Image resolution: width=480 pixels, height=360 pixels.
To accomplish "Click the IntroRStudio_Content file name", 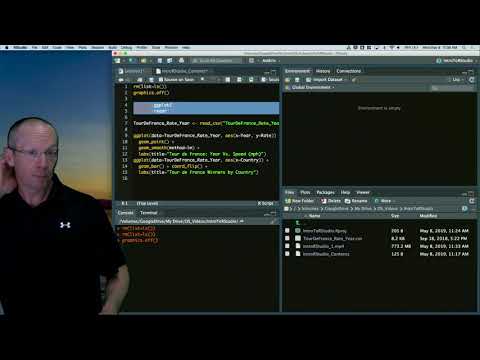I will 326,254.
